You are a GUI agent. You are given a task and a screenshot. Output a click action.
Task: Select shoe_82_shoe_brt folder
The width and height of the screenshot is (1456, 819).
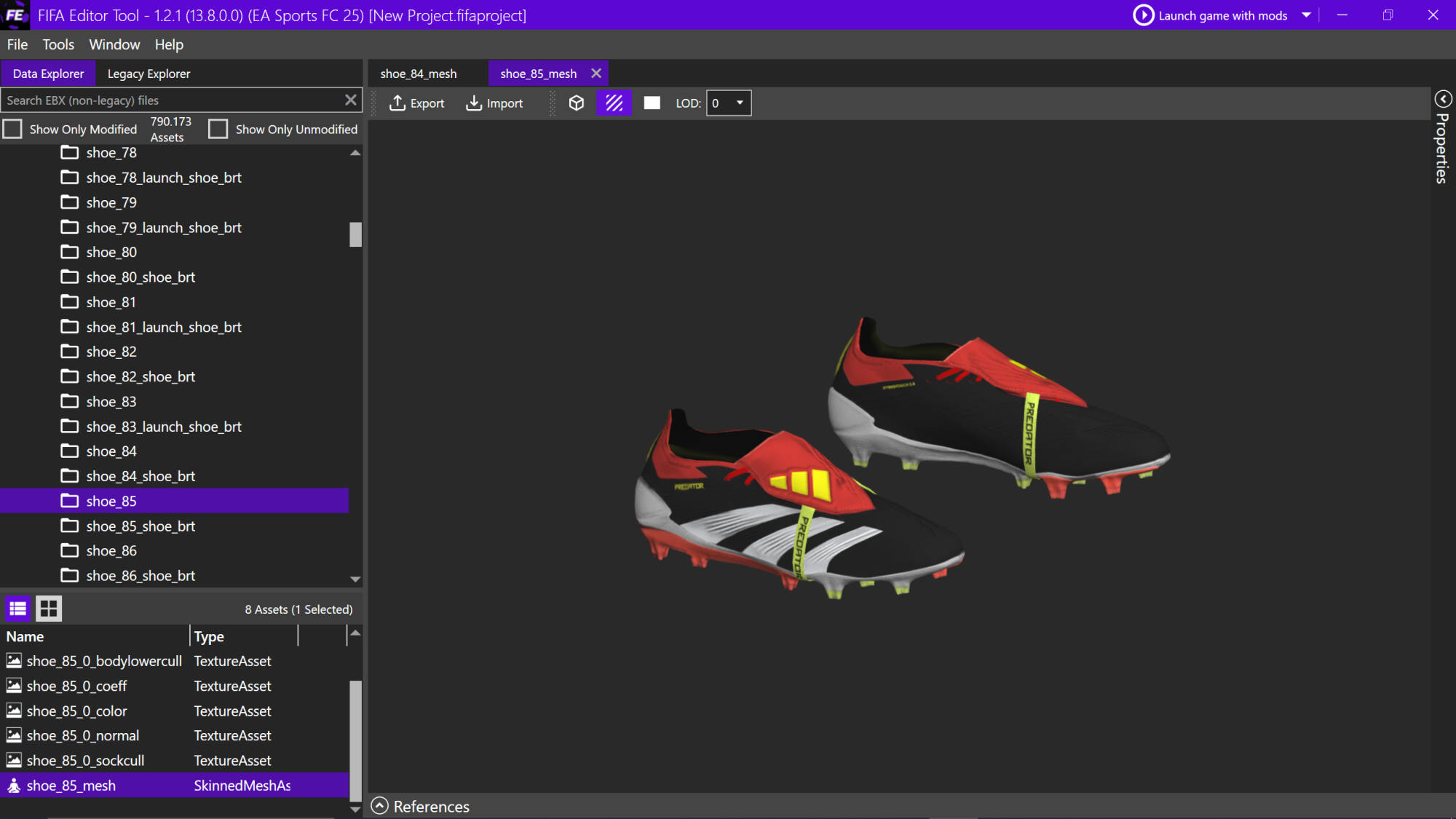[x=141, y=376]
